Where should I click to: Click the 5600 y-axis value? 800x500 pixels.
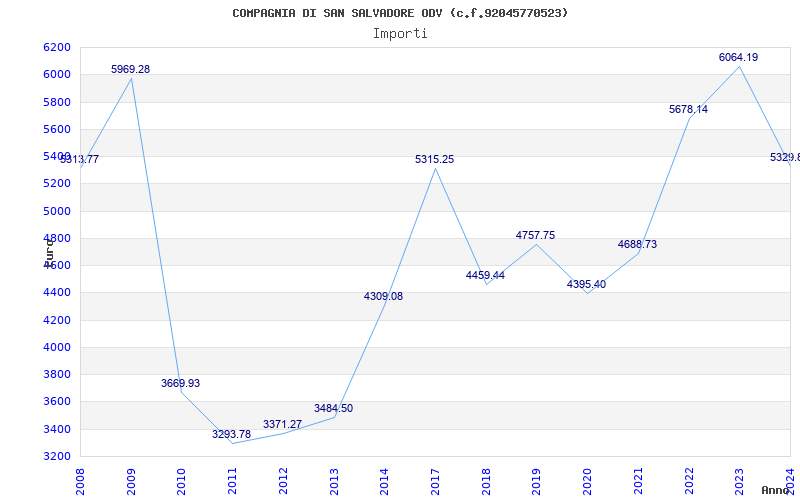click(x=57, y=129)
